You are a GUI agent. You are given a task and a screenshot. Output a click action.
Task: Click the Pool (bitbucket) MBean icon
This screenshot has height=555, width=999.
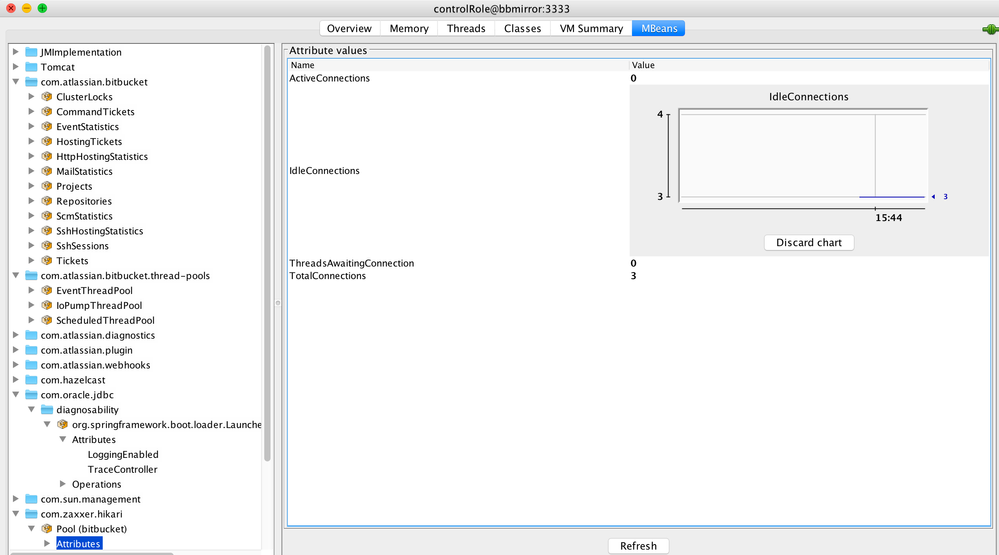click(47, 529)
